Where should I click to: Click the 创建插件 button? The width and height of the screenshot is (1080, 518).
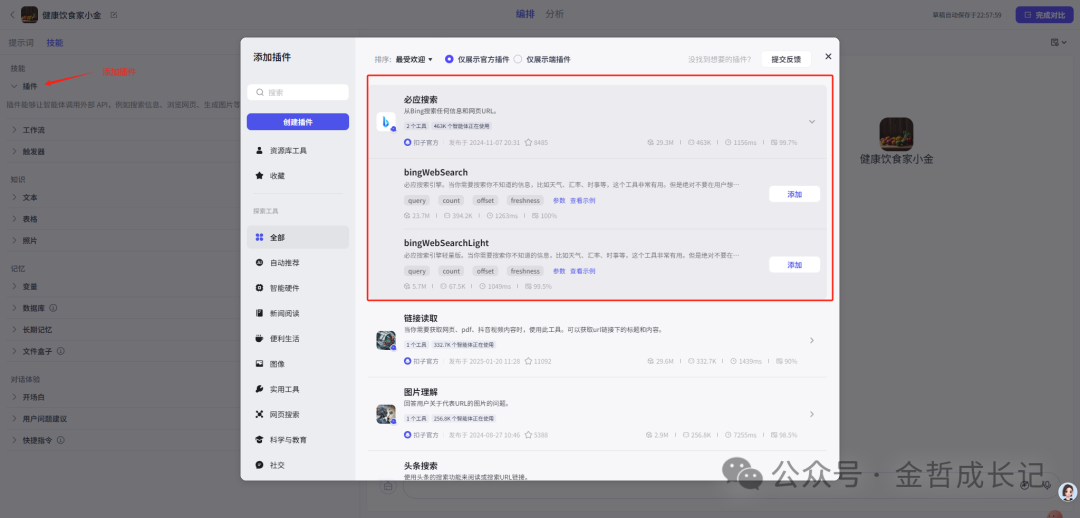[298, 122]
